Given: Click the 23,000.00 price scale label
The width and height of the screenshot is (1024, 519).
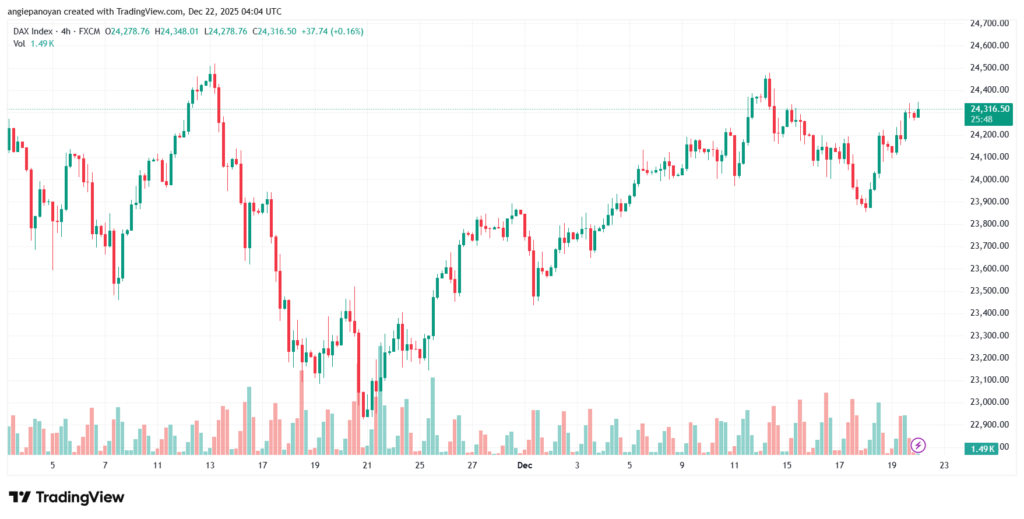Looking at the screenshot, I should point(987,402).
